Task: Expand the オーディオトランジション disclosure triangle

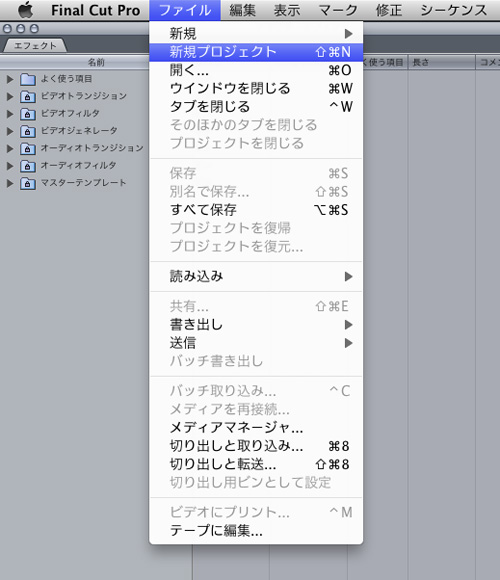Action: (x=10, y=148)
